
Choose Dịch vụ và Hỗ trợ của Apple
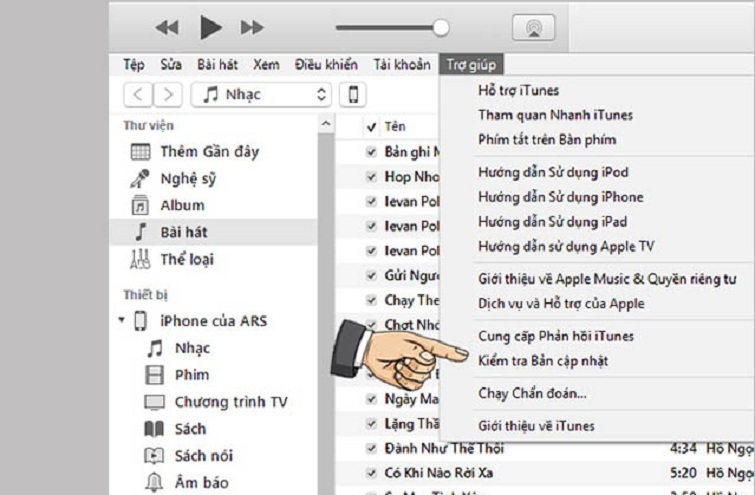coord(561,304)
